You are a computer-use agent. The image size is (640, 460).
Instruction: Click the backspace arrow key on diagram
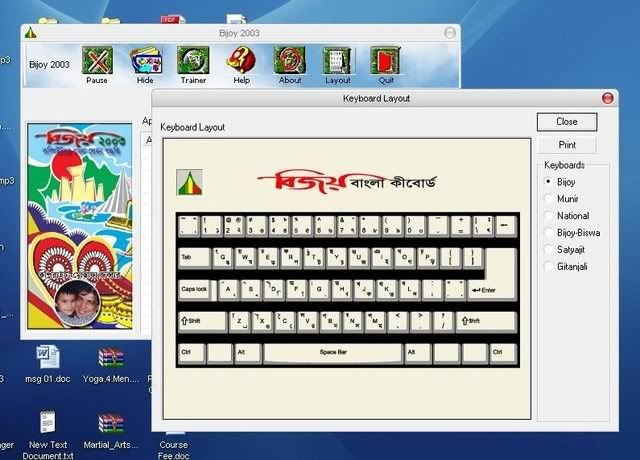tap(505, 226)
